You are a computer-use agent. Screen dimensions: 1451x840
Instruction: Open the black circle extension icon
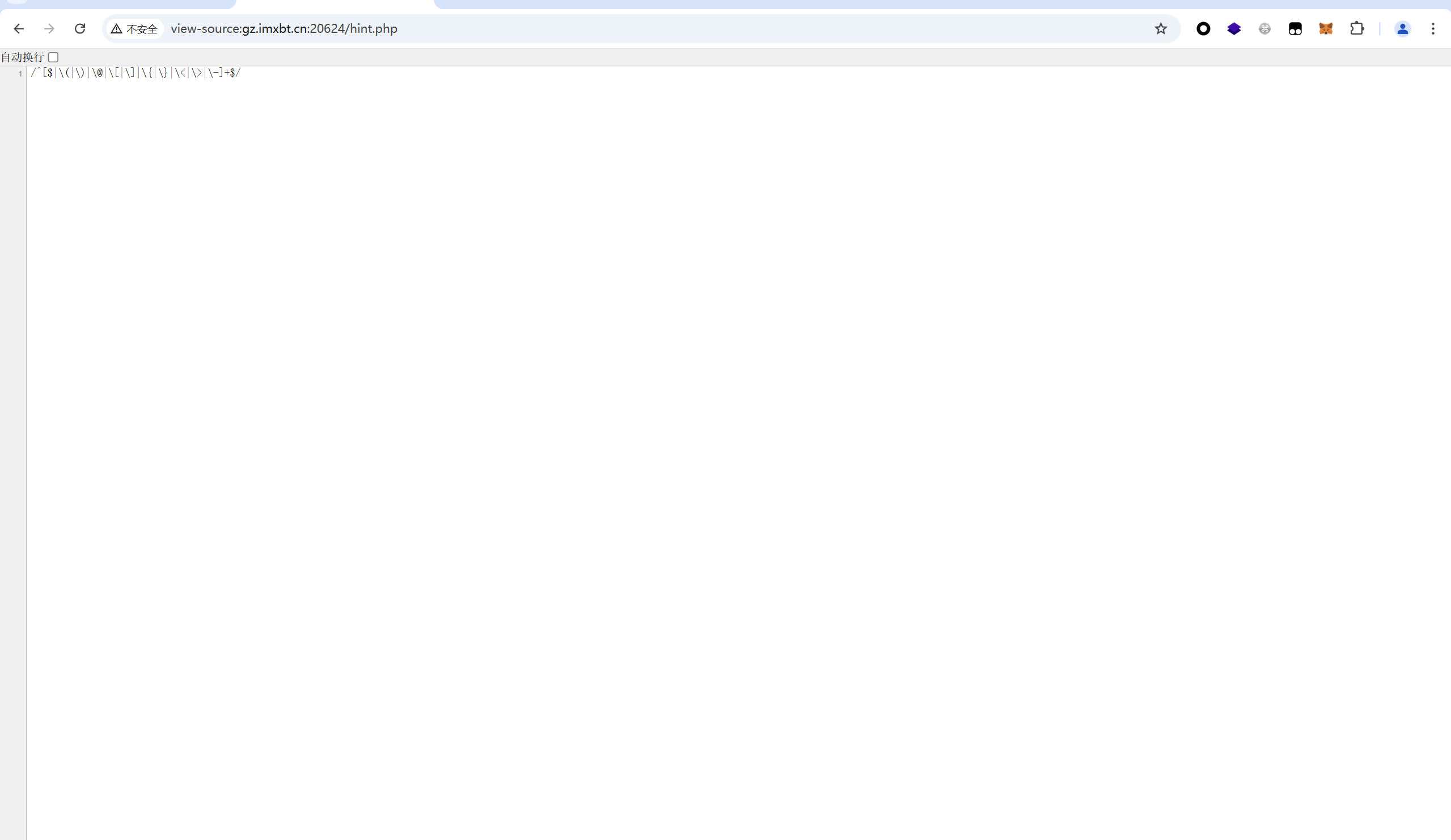[x=1203, y=29]
